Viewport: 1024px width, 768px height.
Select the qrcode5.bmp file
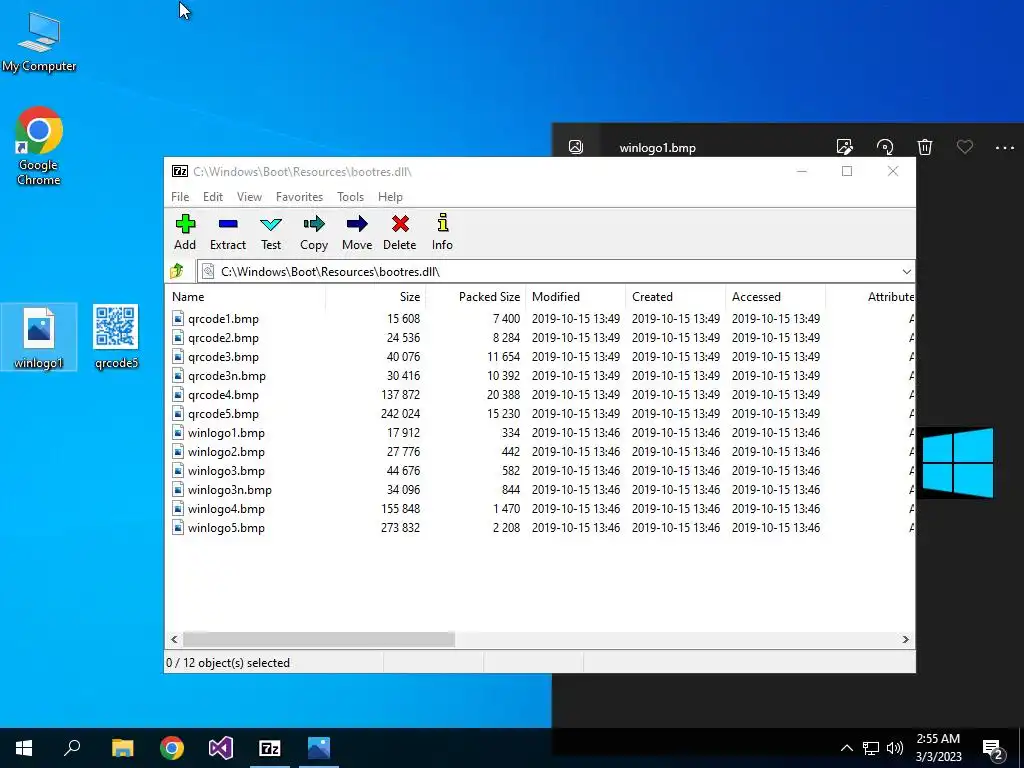223,413
